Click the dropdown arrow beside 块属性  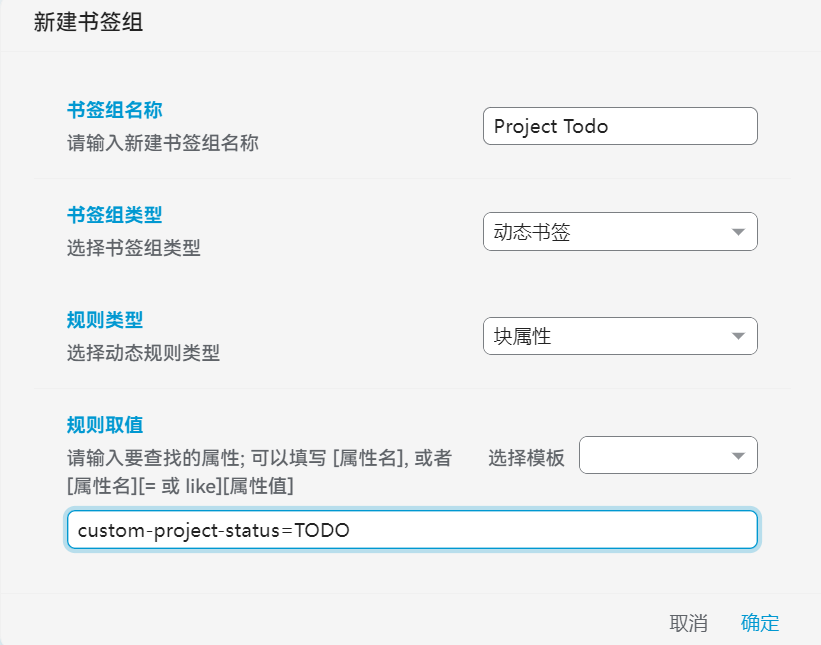738,336
